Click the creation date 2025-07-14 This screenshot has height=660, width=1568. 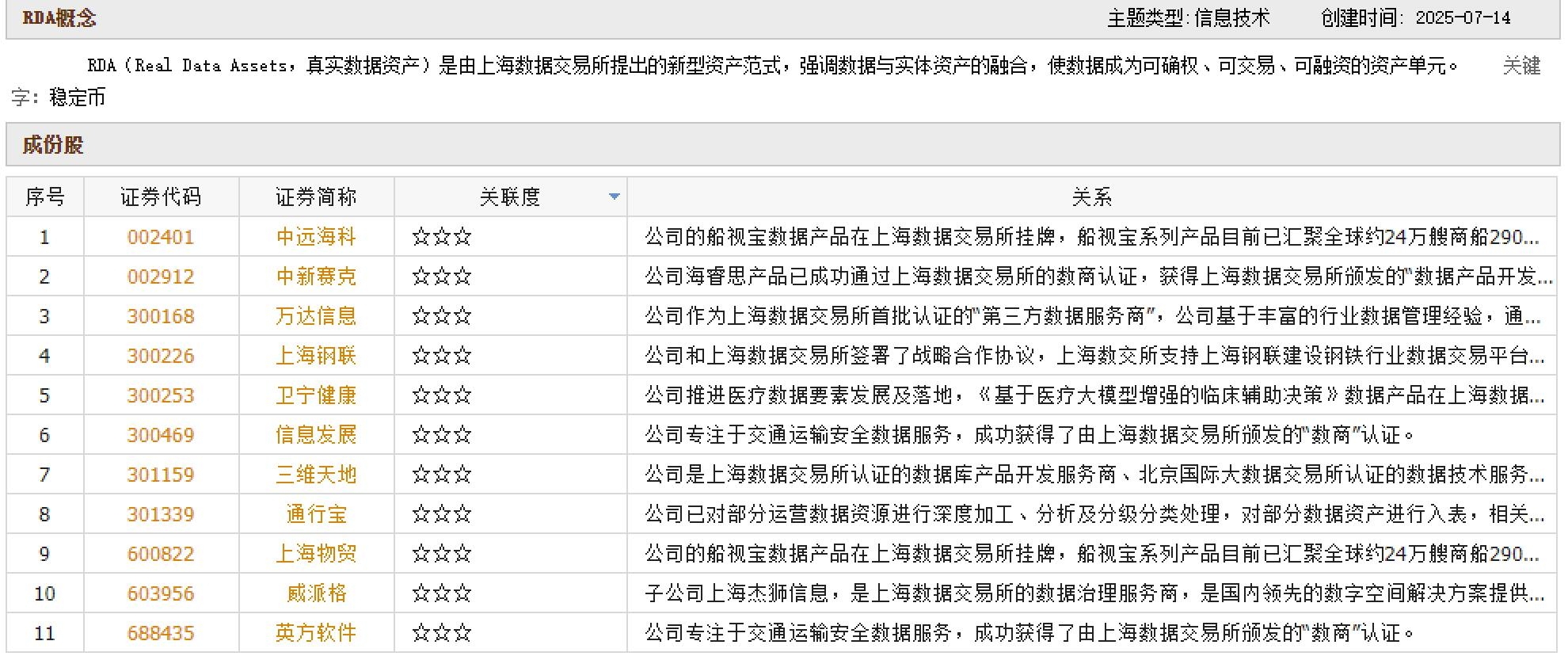coord(1463,17)
